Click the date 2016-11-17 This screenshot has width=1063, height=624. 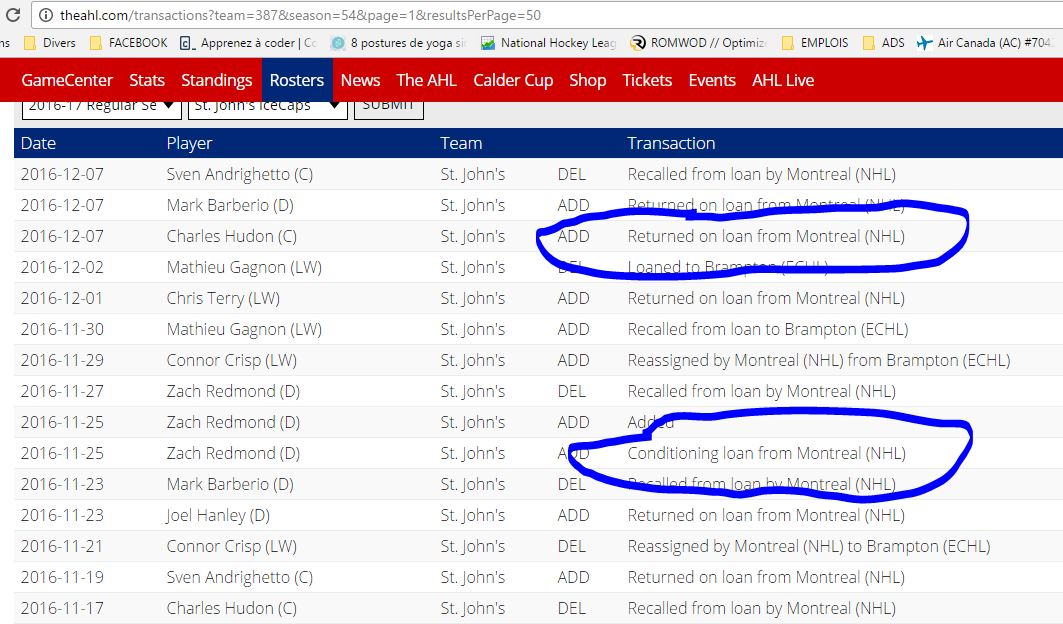click(62, 608)
